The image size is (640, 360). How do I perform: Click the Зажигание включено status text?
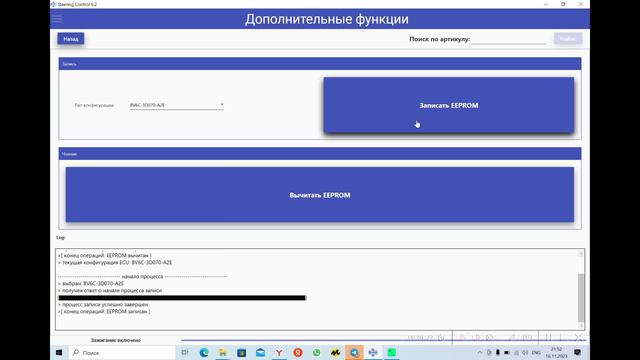point(116,340)
